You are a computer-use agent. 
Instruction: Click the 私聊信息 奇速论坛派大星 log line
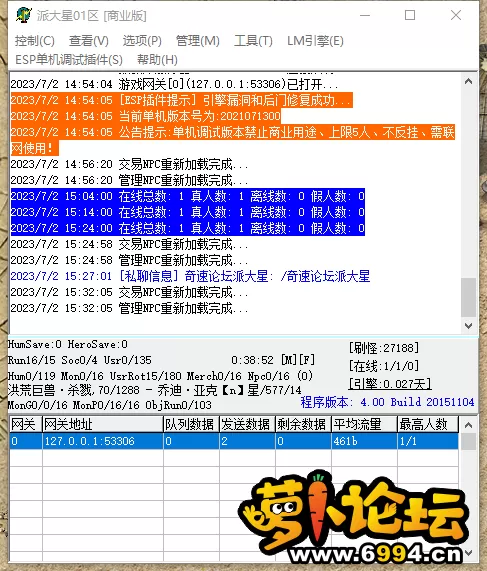[x=190, y=276]
